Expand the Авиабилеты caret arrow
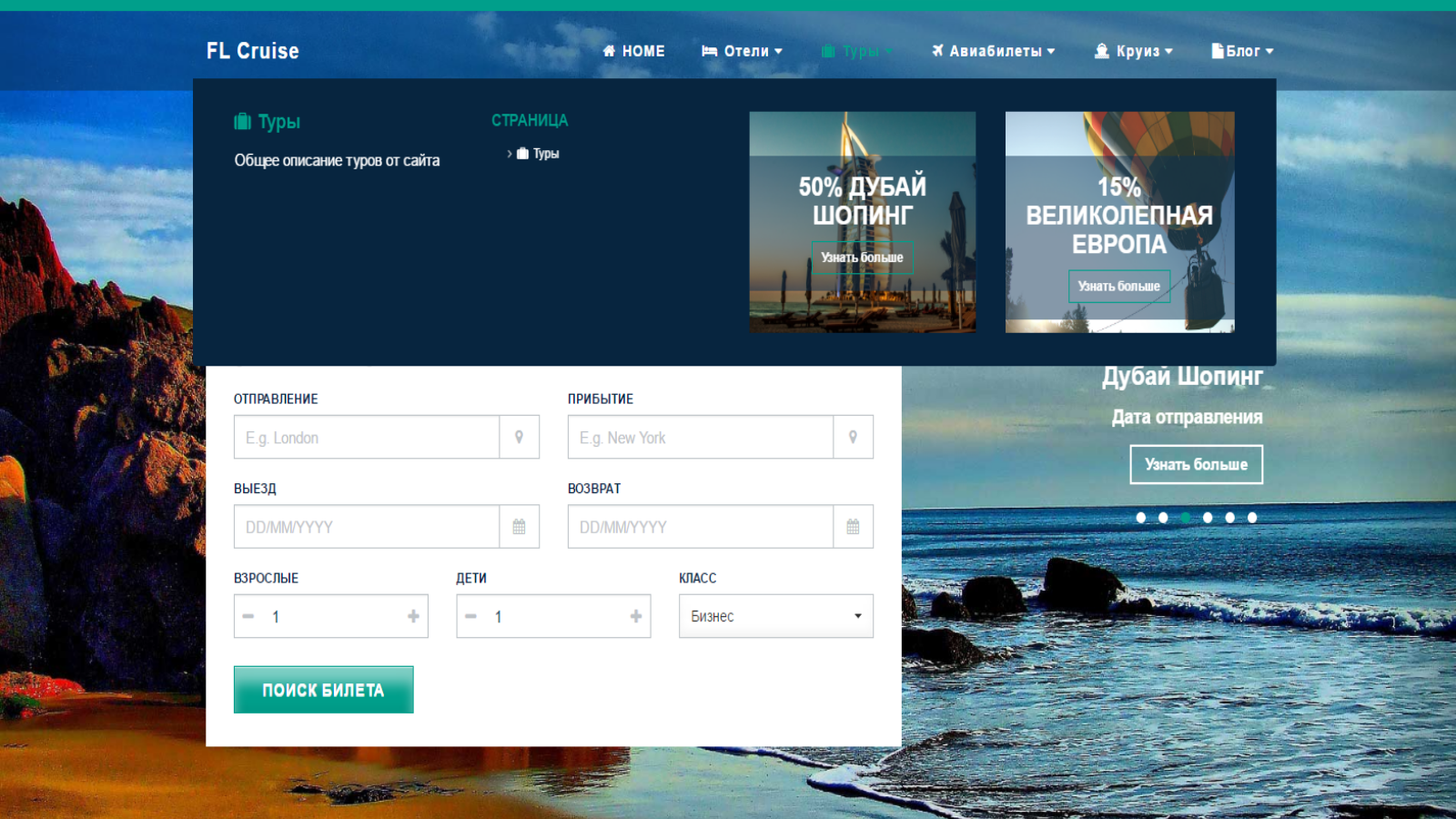Image resolution: width=1456 pixels, height=819 pixels. tap(1051, 52)
